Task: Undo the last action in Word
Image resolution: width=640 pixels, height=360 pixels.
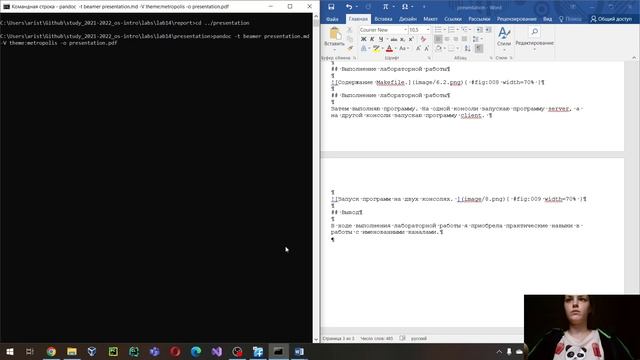Action: 349,7
